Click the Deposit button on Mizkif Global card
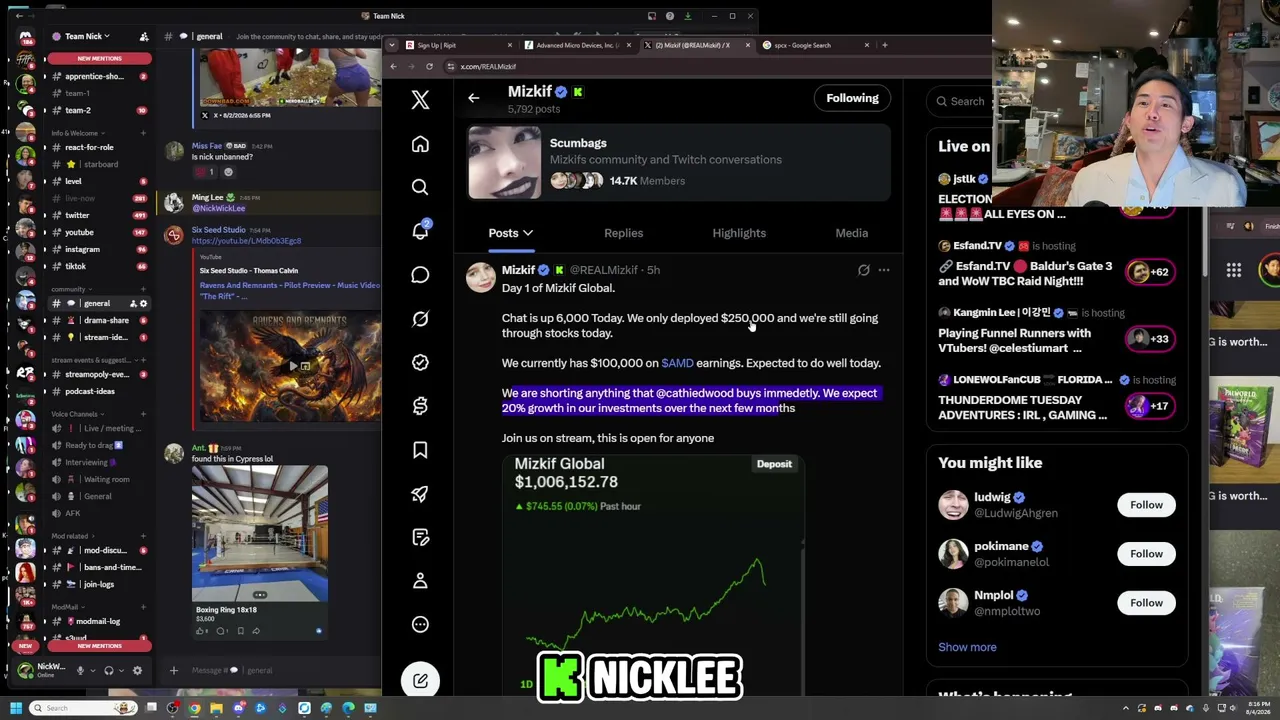1280x720 pixels. point(774,464)
